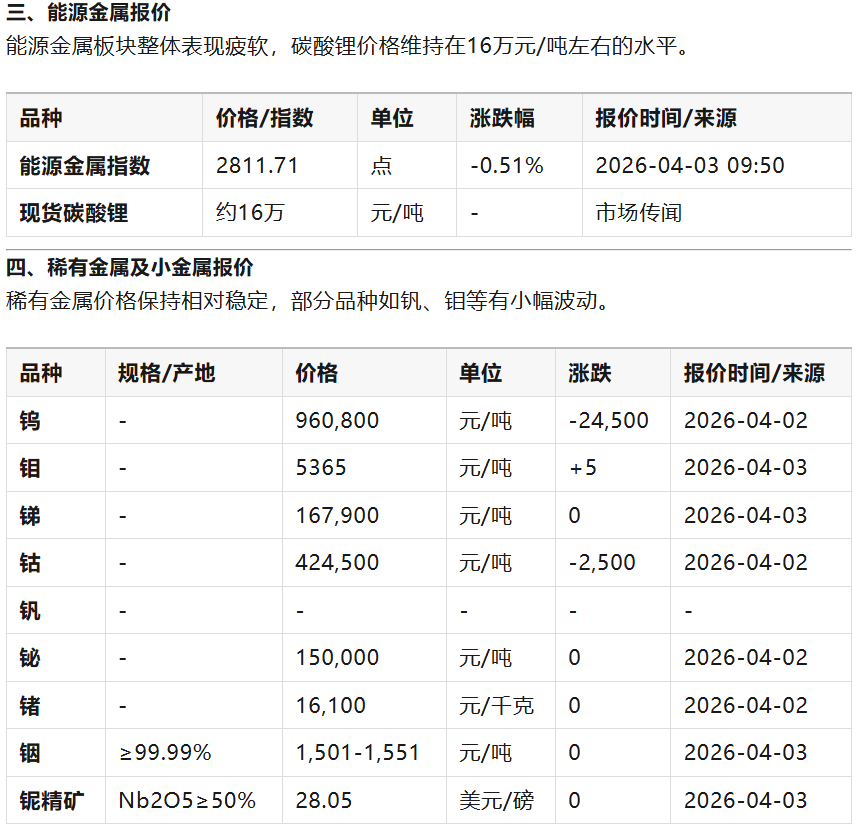Viewport: 859px width, 830px height.
Task: Click the 铋 price value 150,000
Action: tap(337, 658)
